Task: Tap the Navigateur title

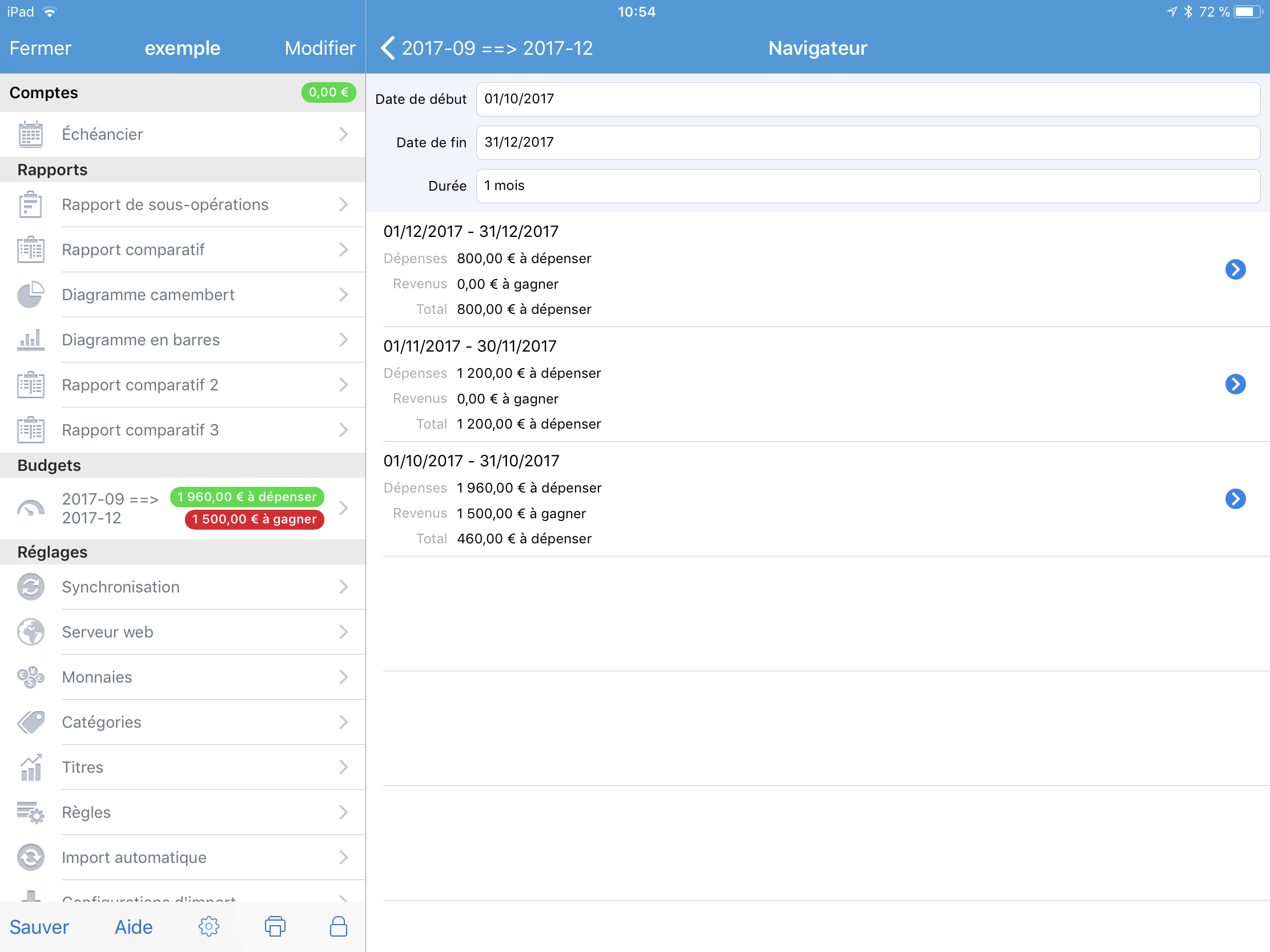Action: click(x=817, y=48)
